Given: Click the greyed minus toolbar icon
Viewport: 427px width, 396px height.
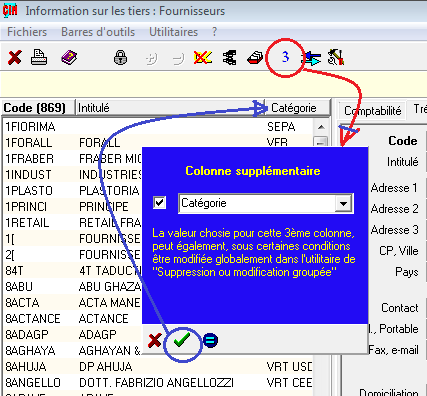Looking at the screenshot, I should (179, 59).
